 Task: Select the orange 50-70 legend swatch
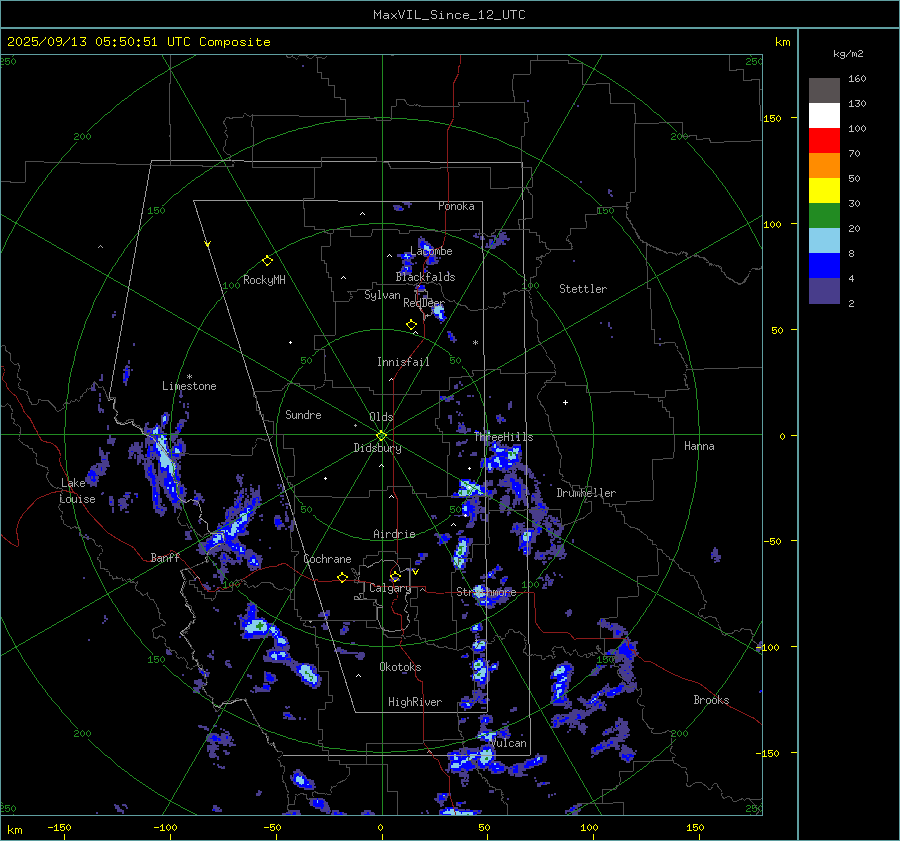tap(824, 166)
